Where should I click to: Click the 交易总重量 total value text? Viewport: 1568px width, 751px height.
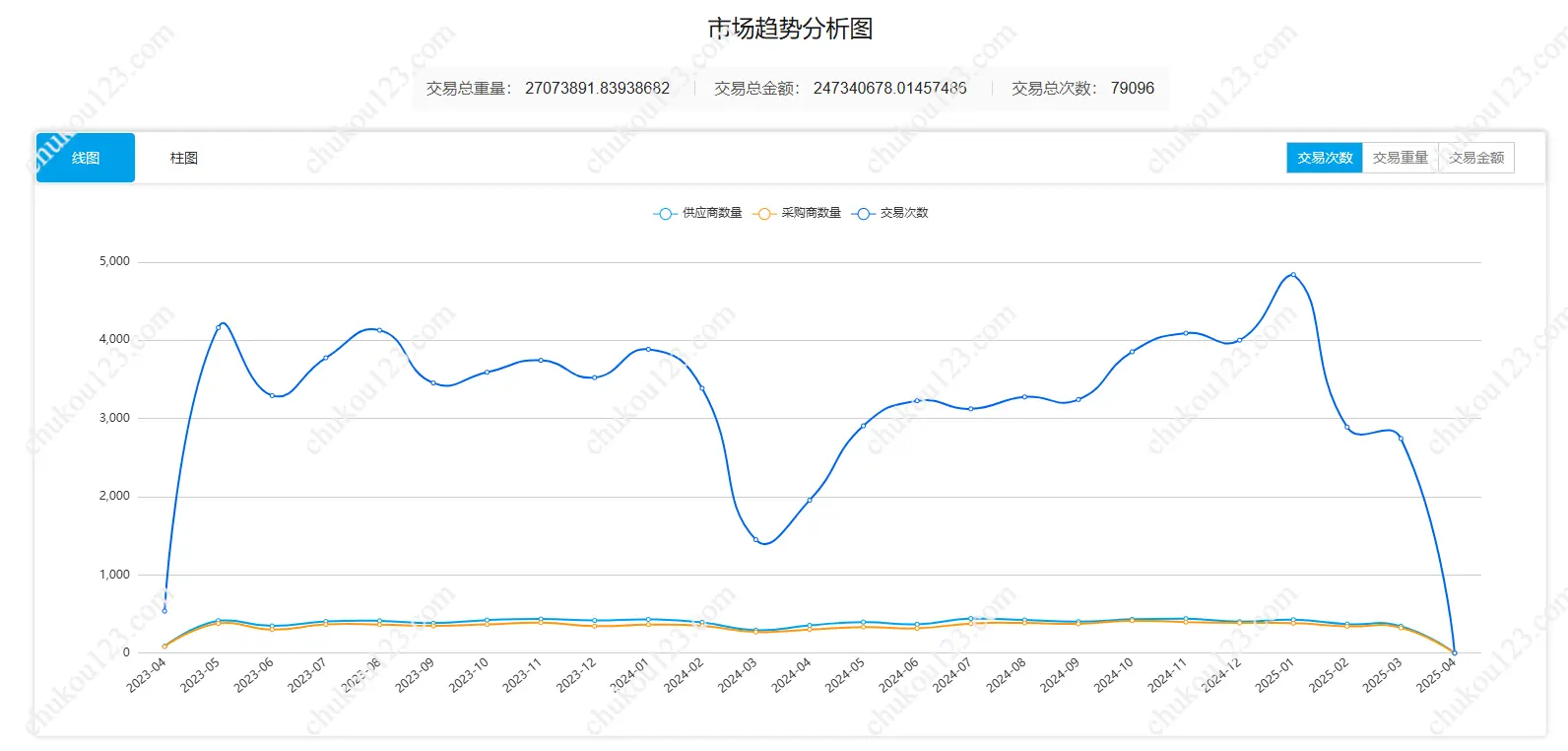(x=597, y=89)
